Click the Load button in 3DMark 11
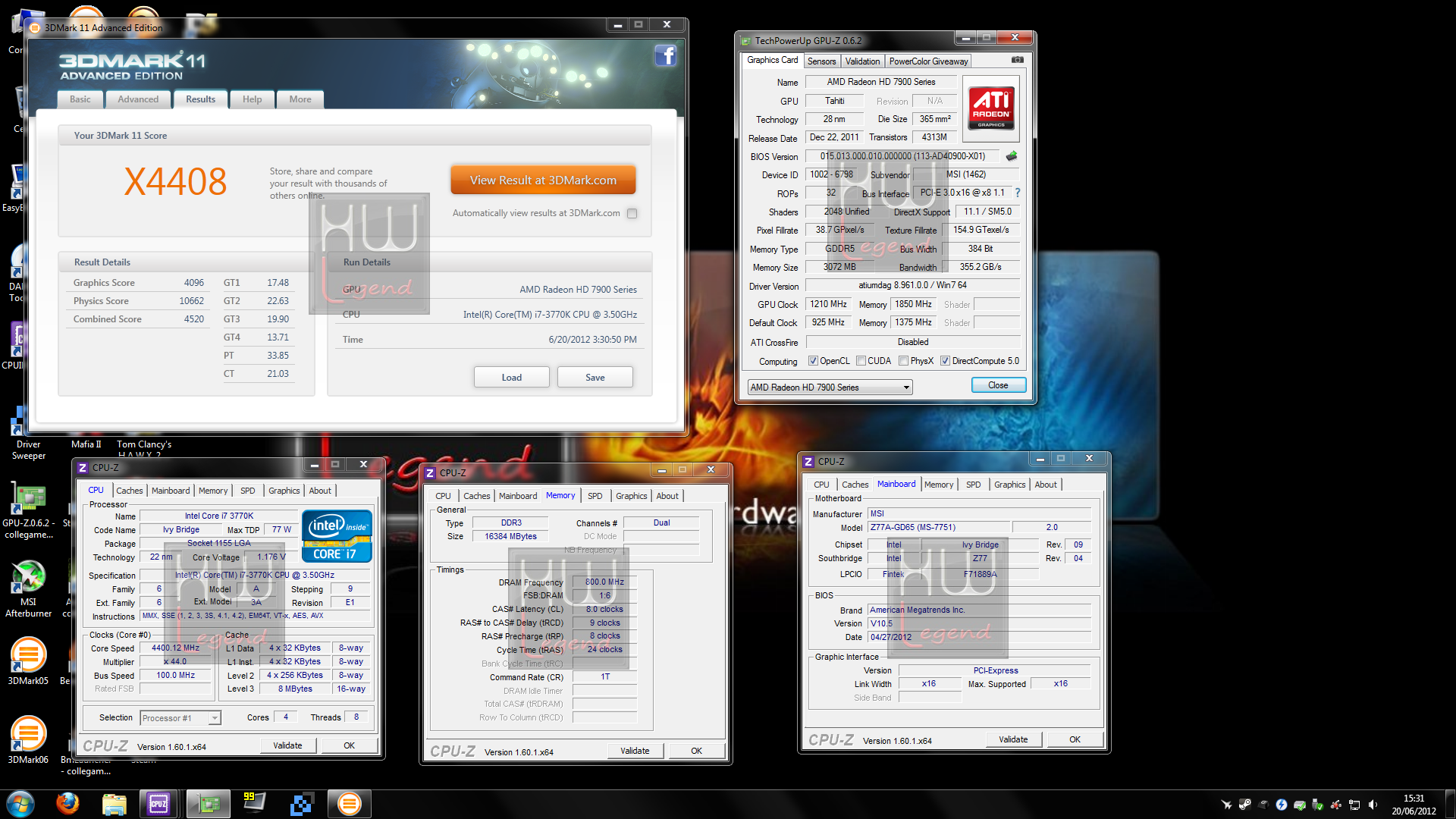This screenshot has height=819, width=1456. pyautogui.click(x=511, y=378)
